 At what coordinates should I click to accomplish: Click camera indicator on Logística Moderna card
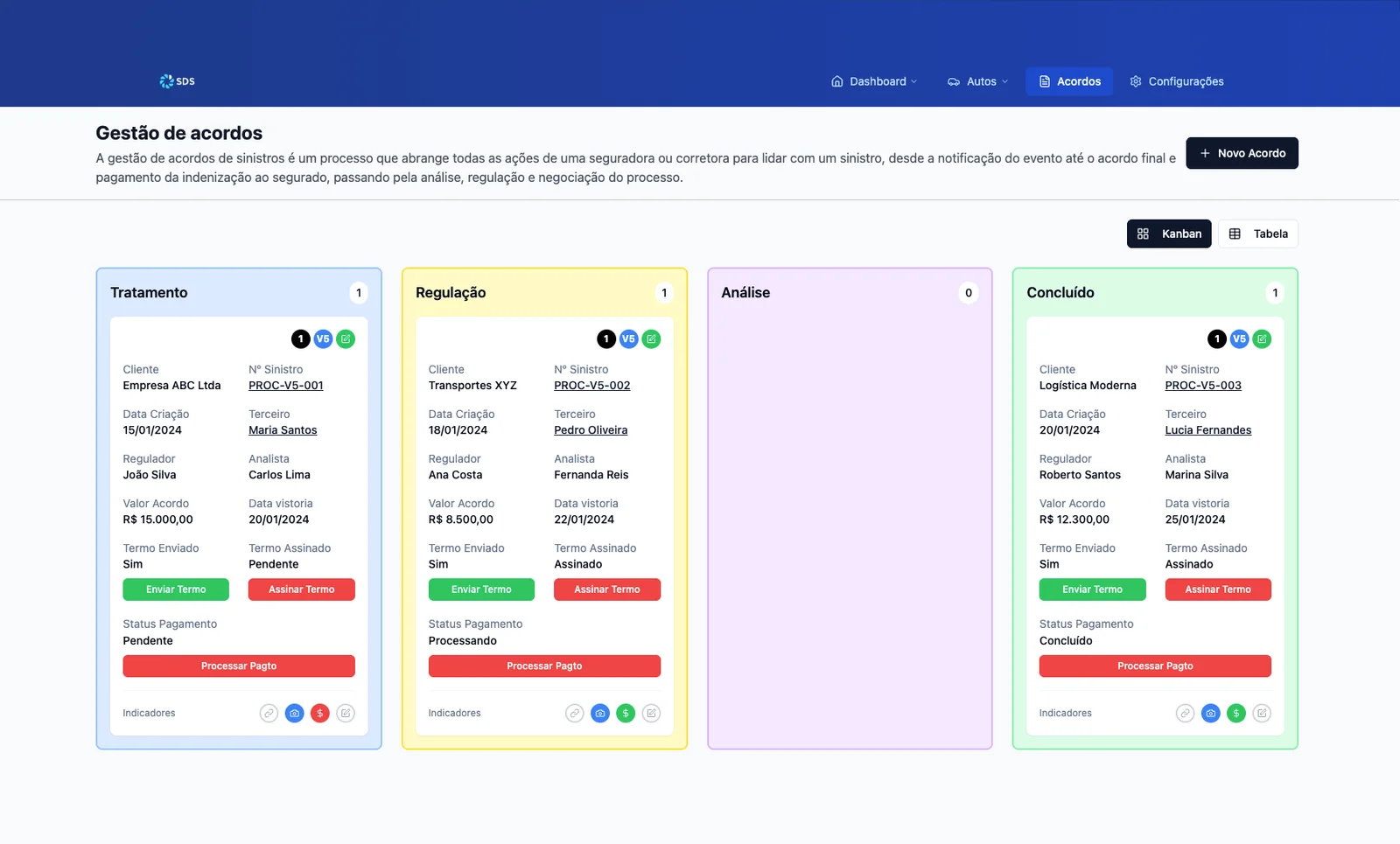coord(1210,714)
